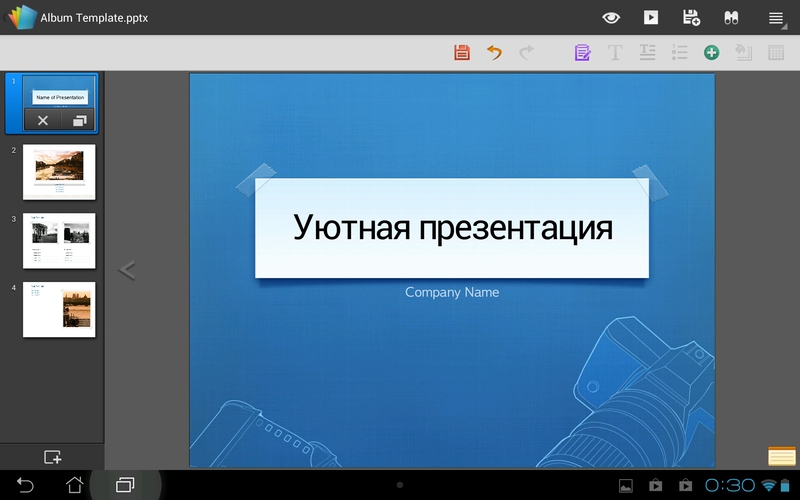Select the slide 2 thumbnail
The image size is (800, 500).
coord(59,172)
